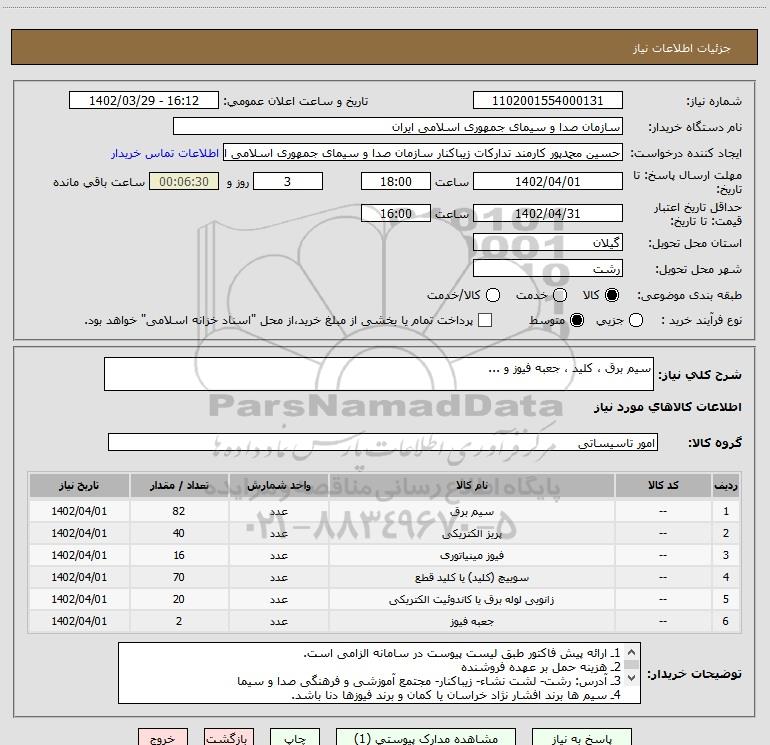The width and height of the screenshot is (770, 745).
Task: Click scroll-up arrow in buyer notes box
Action: (x=632, y=652)
